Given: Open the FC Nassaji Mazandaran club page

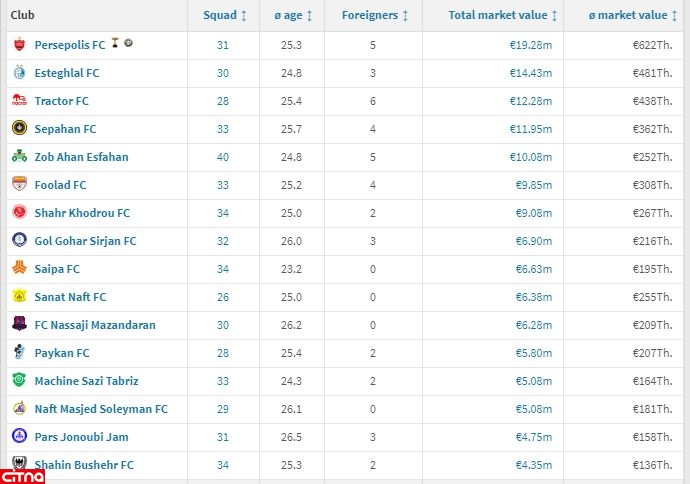Looking at the screenshot, I should [95, 325].
